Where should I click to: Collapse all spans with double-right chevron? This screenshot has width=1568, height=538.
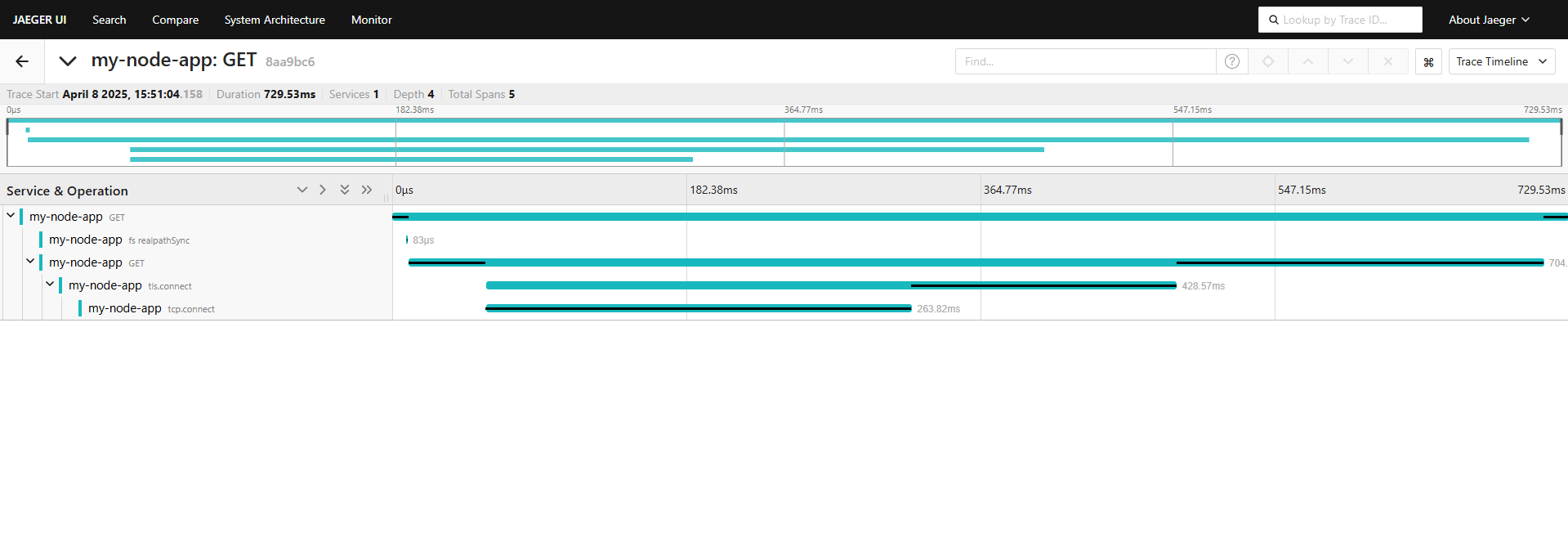pyautogui.click(x=367, y=190)
